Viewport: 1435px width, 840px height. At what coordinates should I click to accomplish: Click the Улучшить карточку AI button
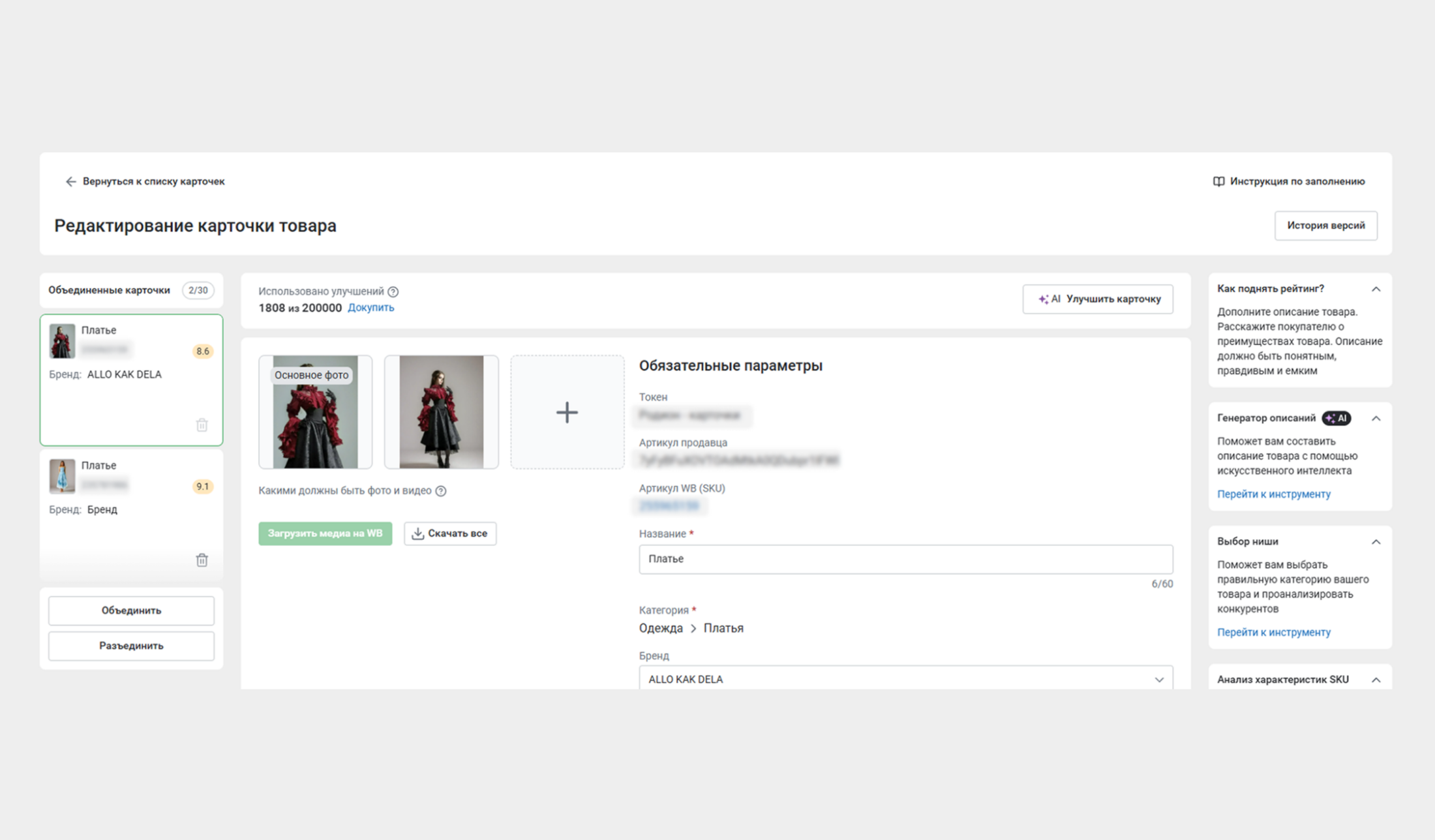point(1098,299)
